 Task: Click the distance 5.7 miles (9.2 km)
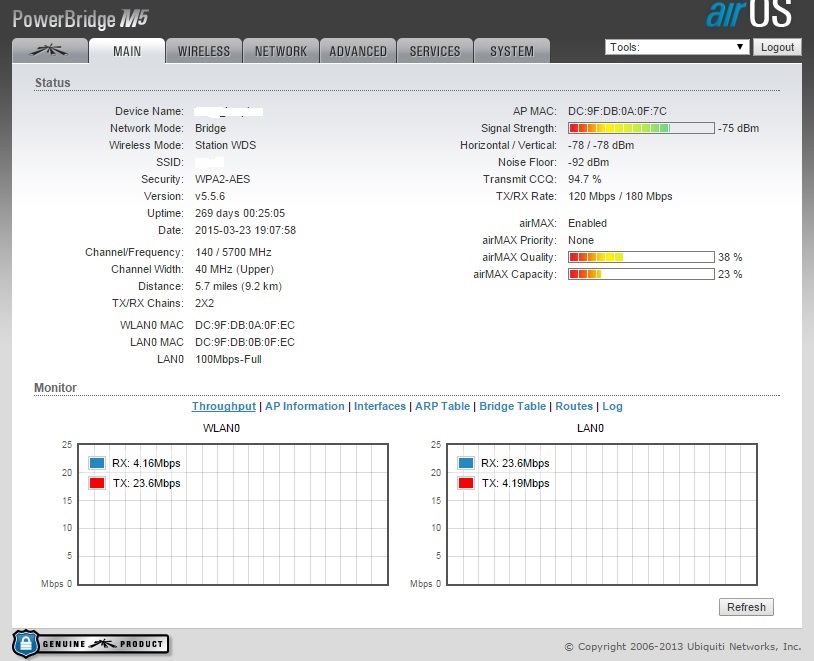pos(239,287)
